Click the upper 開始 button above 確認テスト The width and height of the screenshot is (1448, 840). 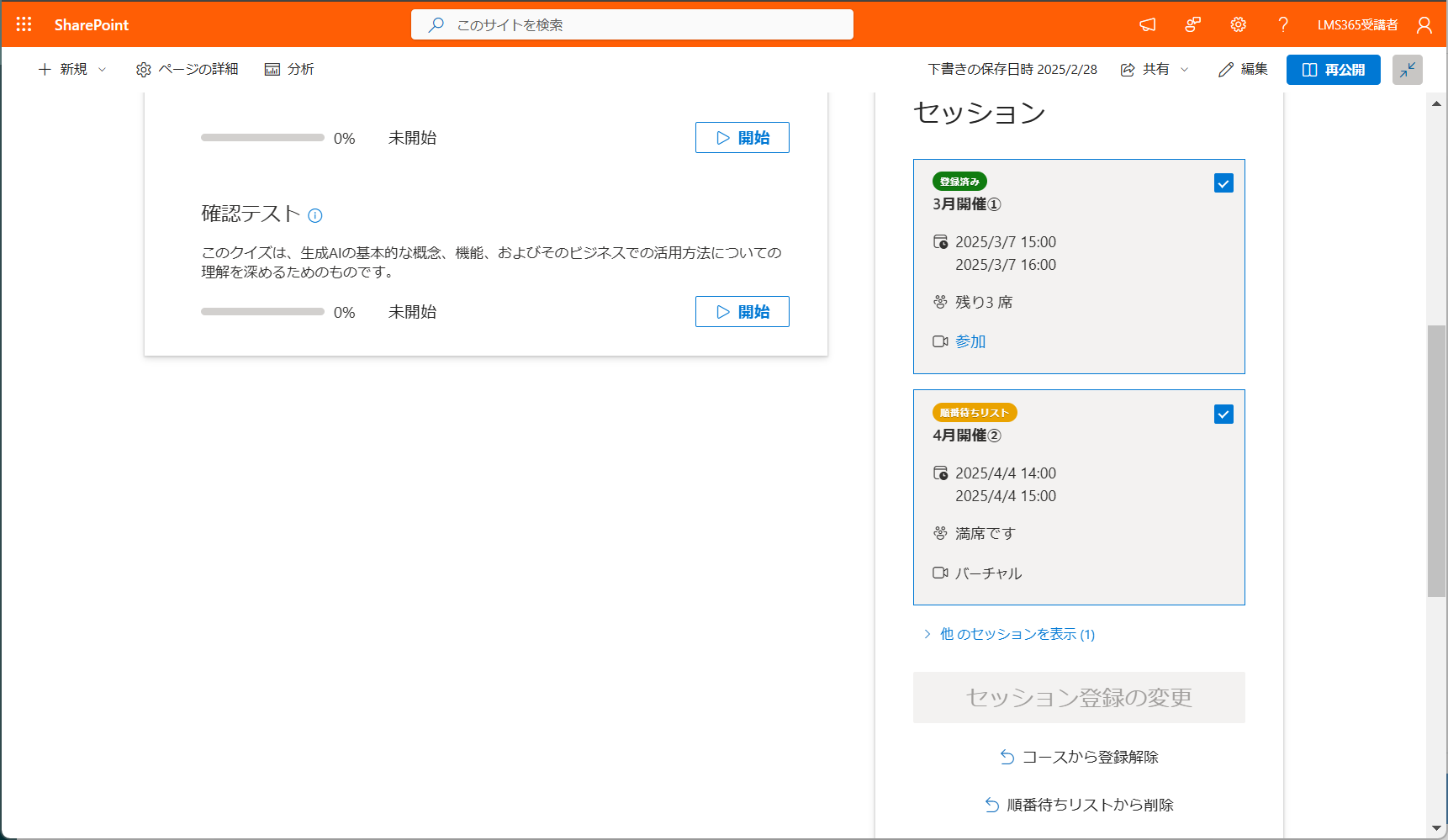742,138
